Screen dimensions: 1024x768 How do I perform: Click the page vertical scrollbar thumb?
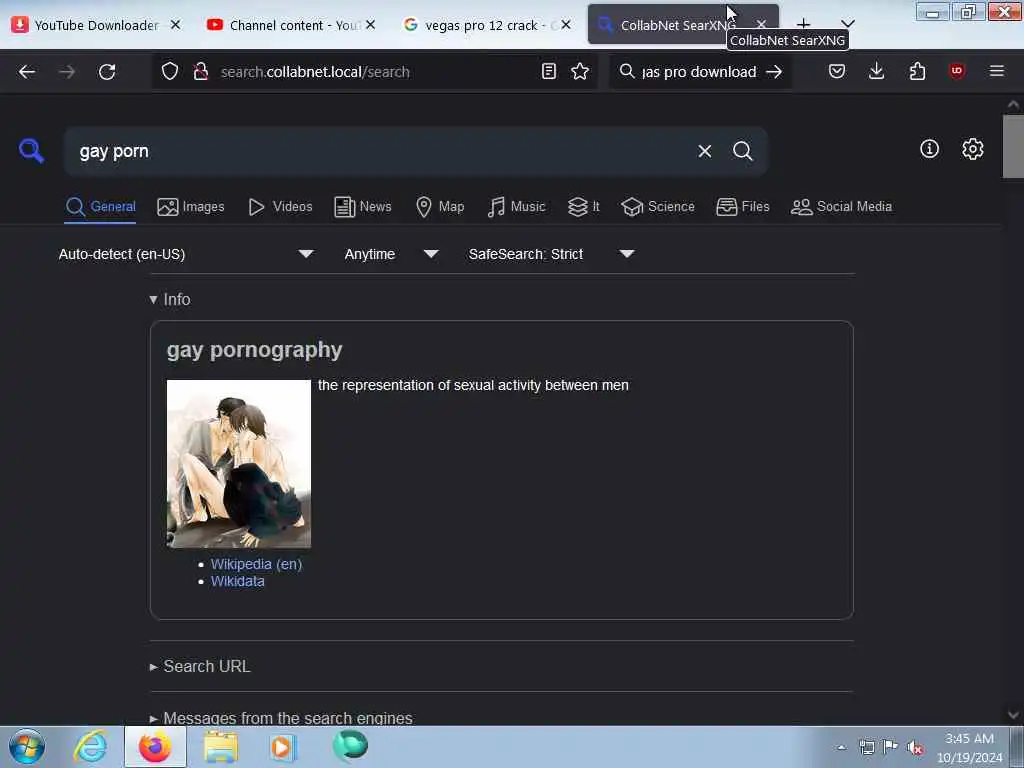point(1013,146)
